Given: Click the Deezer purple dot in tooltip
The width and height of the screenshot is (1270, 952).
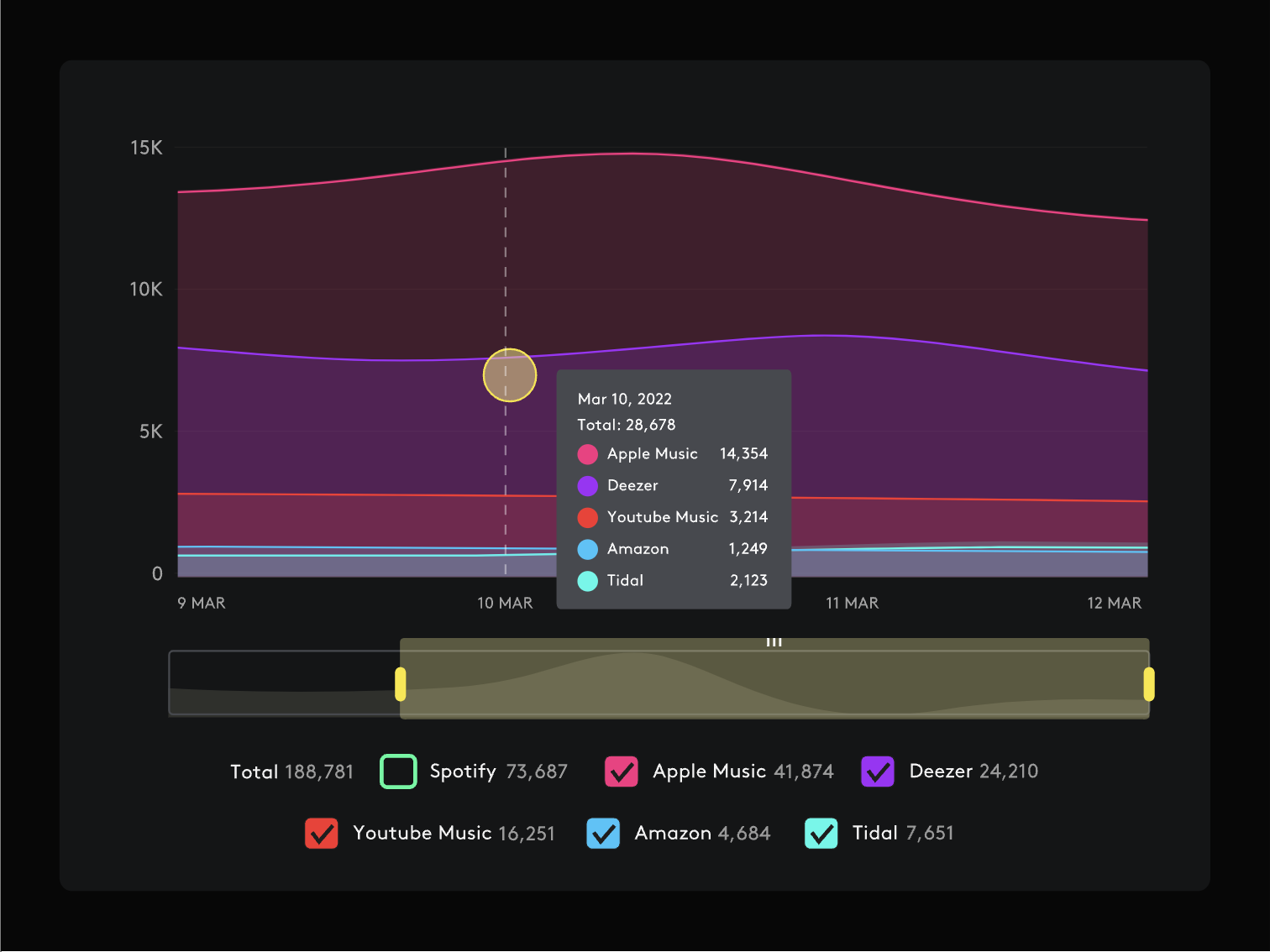Looking at the screenshot, I should pos(588,486).
